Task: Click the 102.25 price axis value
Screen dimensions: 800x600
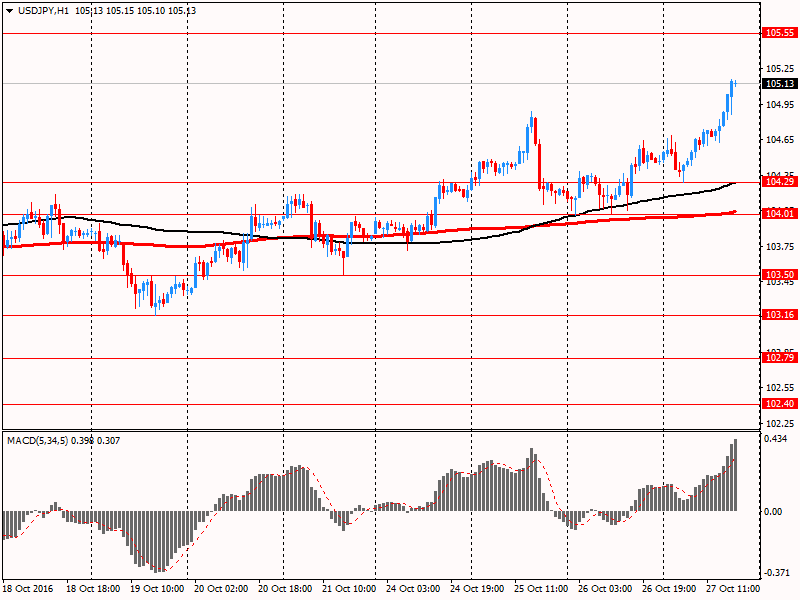Action: [x=780, y=423]
